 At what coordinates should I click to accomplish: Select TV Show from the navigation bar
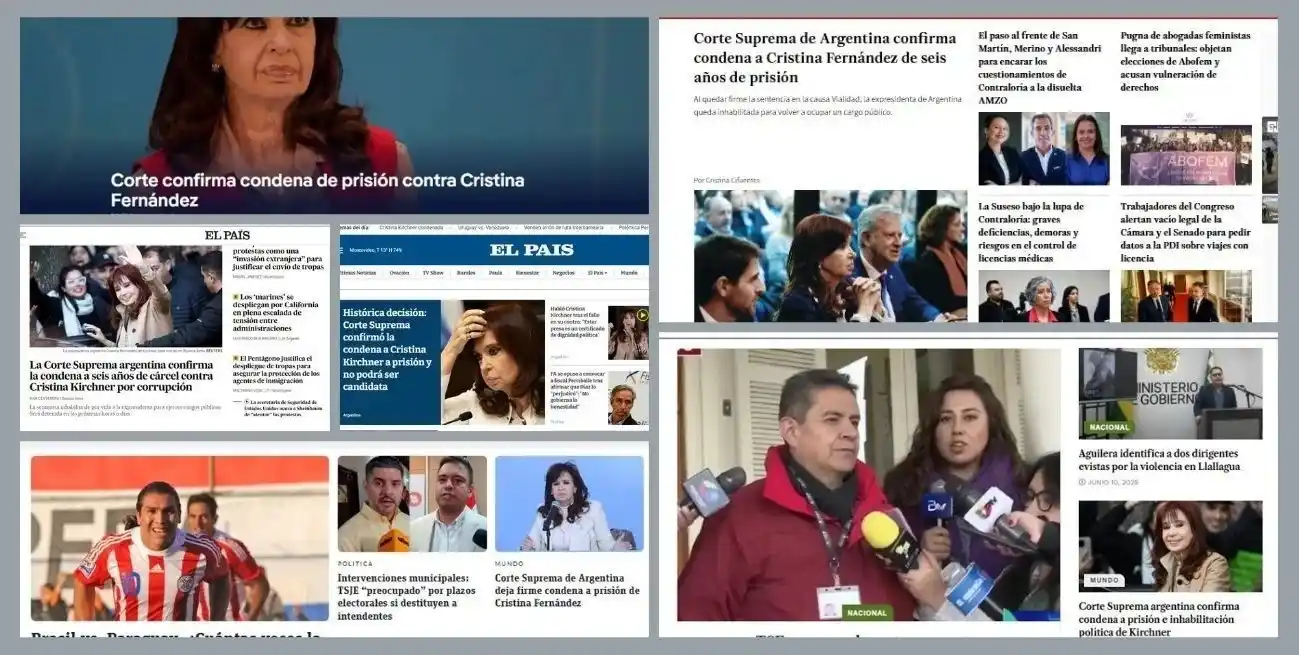point(433,273)
